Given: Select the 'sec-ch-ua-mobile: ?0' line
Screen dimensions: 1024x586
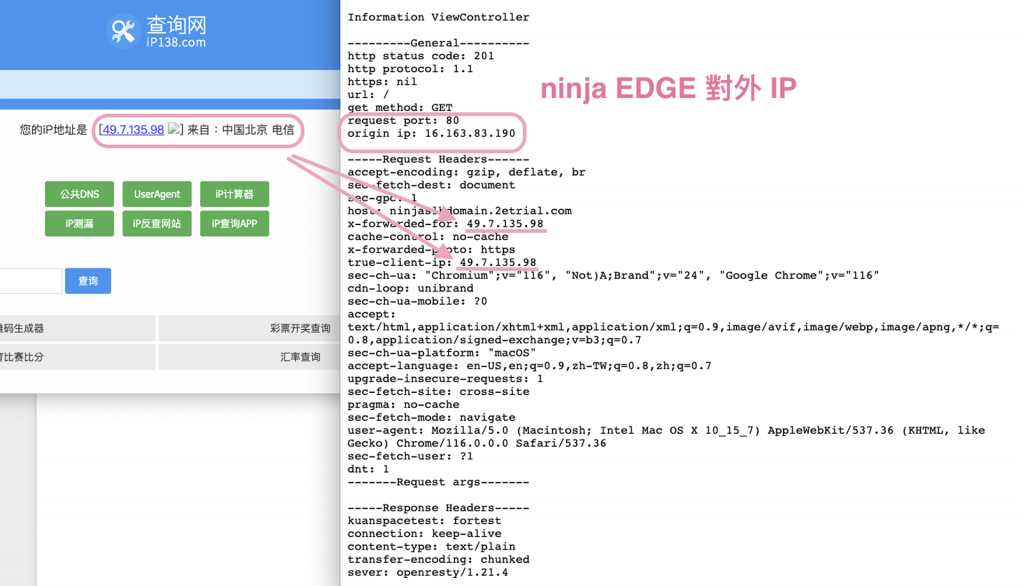Looking at the screenshot, I should pyautogui.click(x=417, y=301).
